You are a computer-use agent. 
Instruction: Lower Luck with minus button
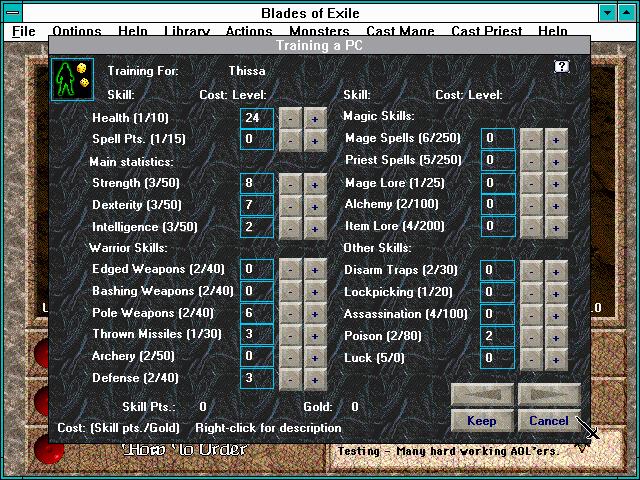[531, 360]
